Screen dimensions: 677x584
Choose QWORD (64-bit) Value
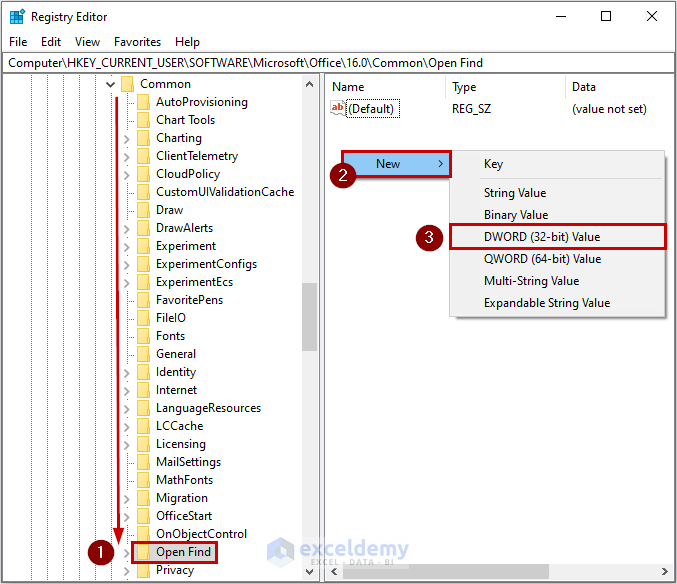[x=557, y=259]
